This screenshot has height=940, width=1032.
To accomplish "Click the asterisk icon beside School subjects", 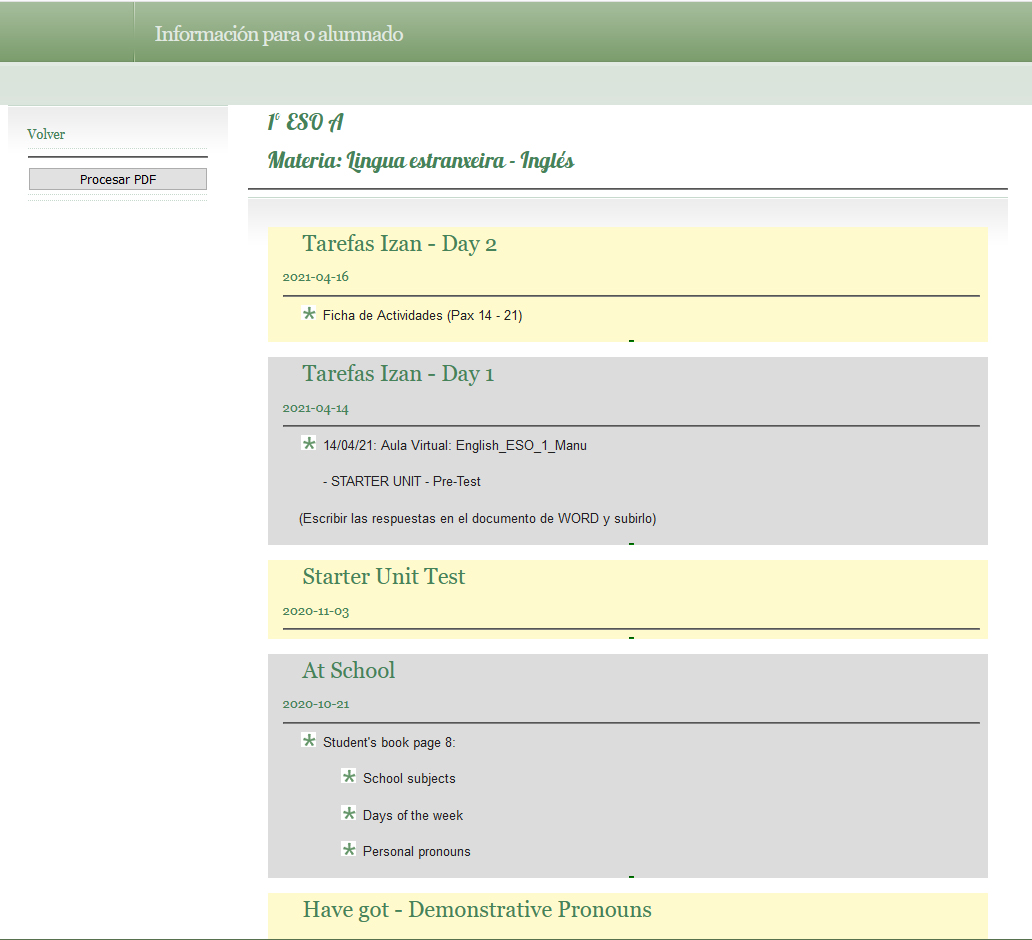I will click(349, 777).
